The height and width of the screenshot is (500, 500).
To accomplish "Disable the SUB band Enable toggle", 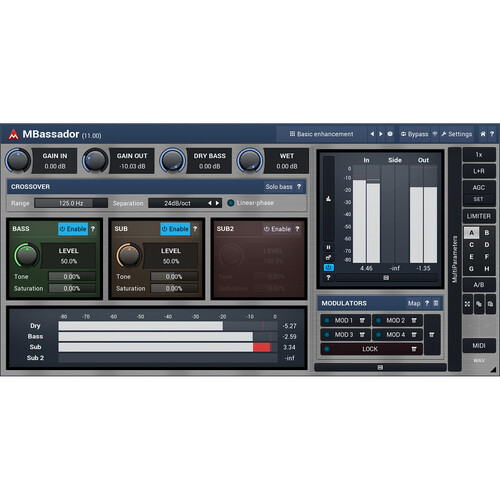I will coord(175,229).
